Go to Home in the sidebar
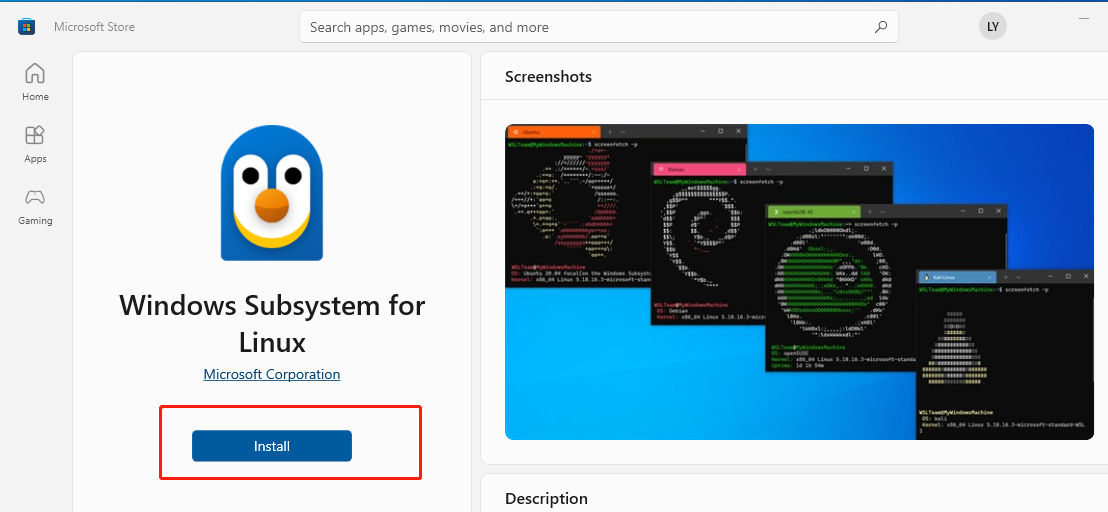Viewport: 1108px width, 512px height. coord(35,82)
